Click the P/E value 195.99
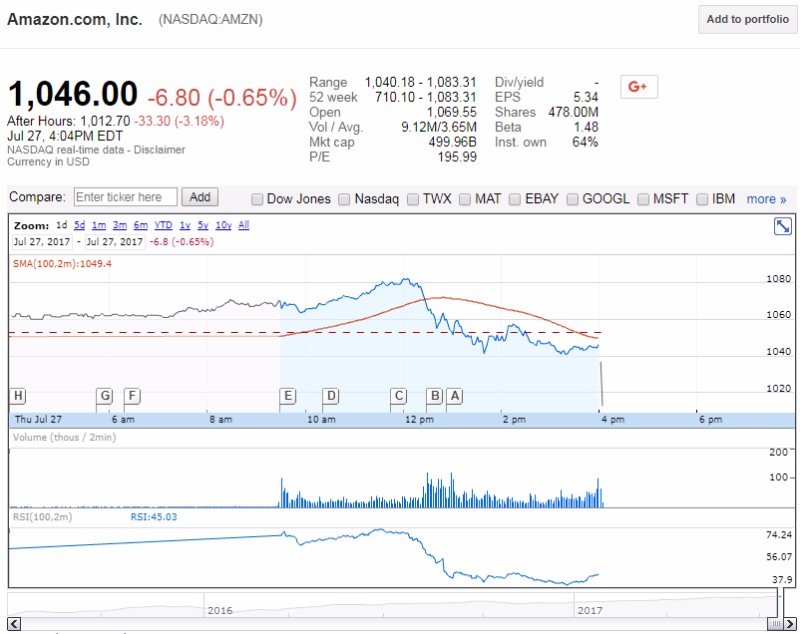 point(457,157)
